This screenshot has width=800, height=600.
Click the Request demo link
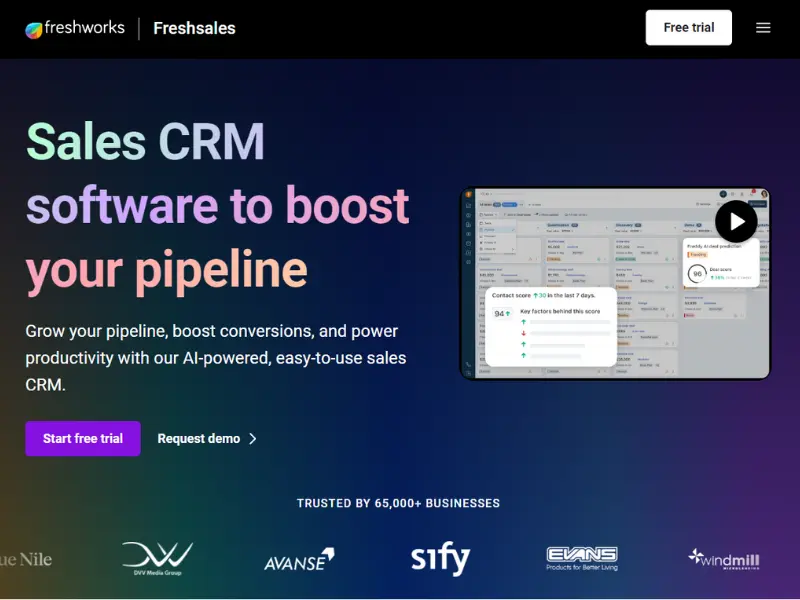coord(200,438)
